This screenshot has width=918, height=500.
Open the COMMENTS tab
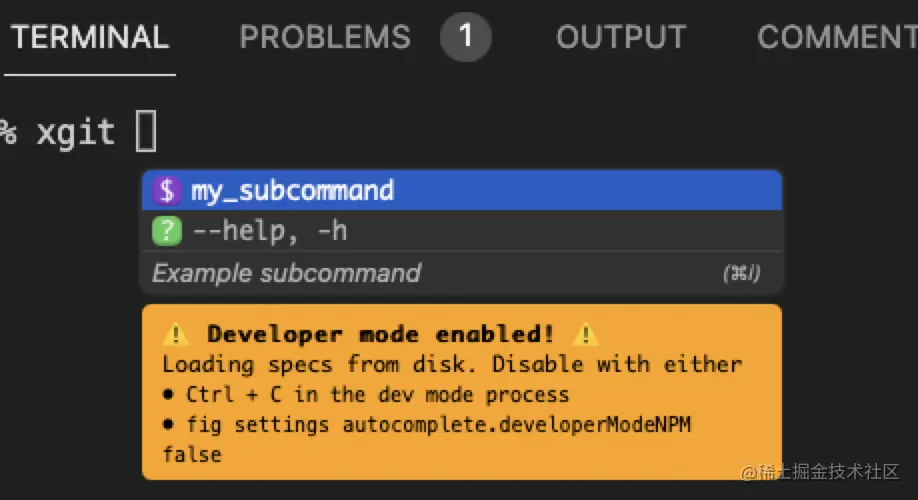pyautogui.click(x=837, y=37)
